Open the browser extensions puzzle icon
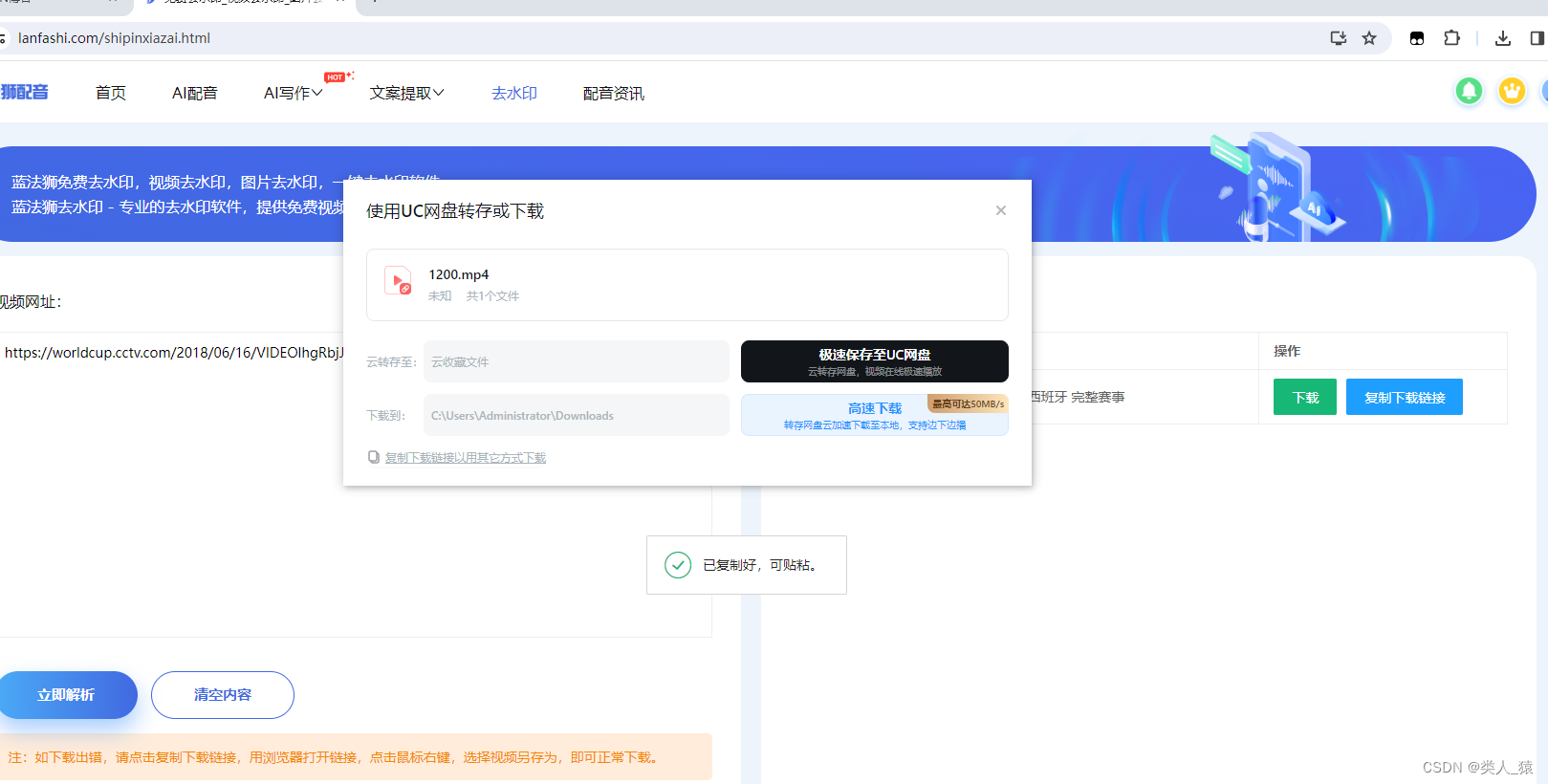1548x784 pixels. [x=1451, y=38]
